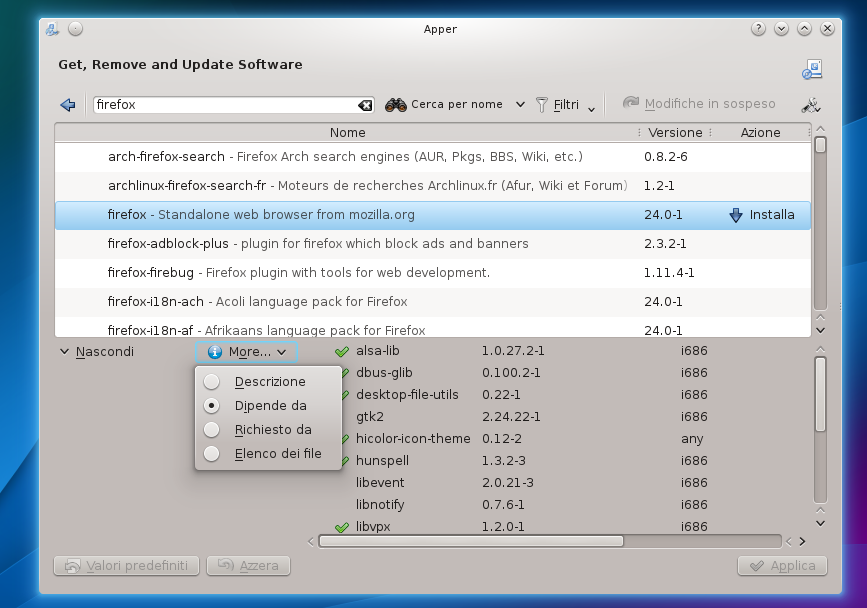The width and height of the screenshot is (867, 608).
Task: Select the archlinux-firefox-search-fr package row
Action: [x=433, y=186]
